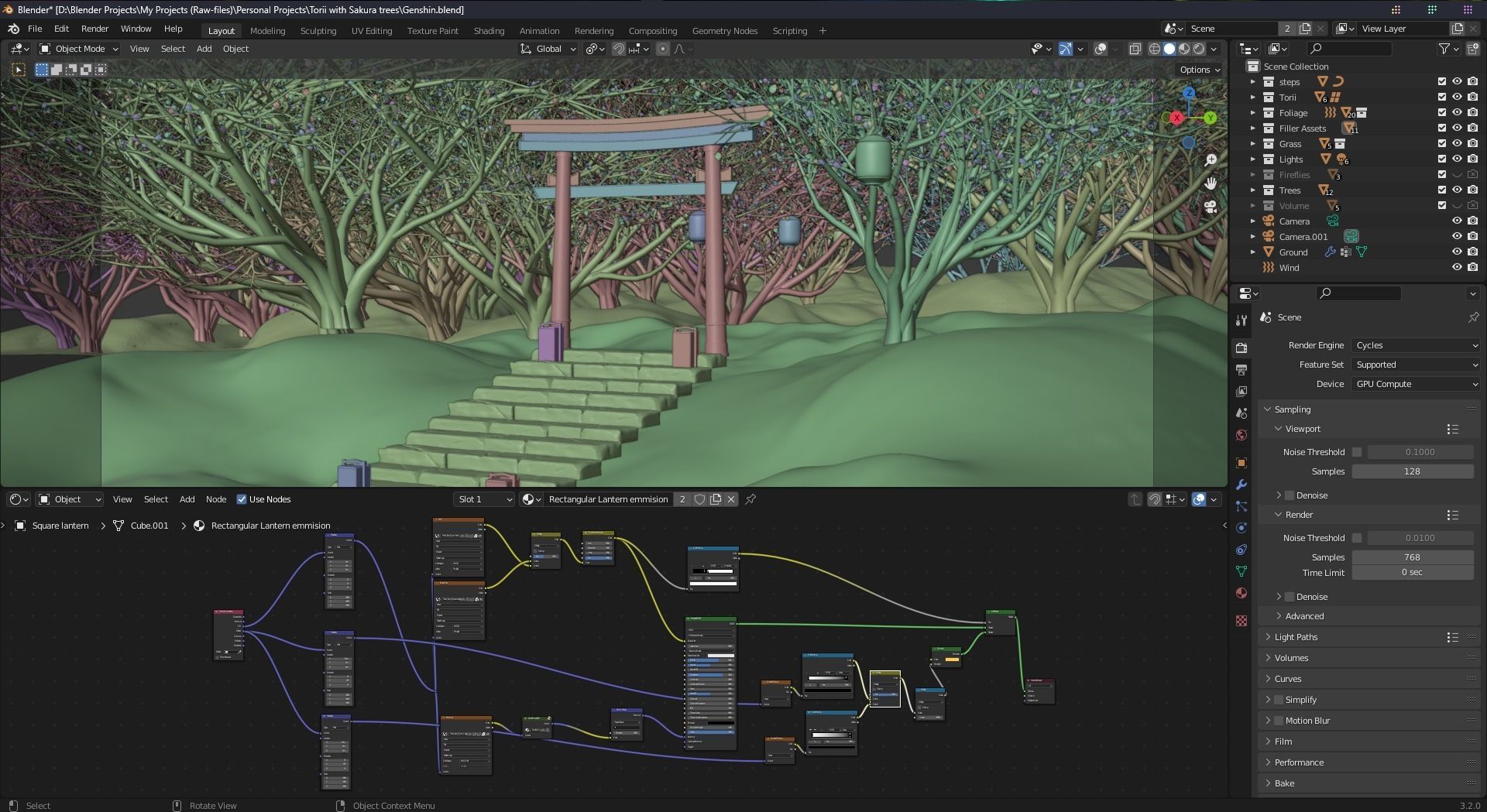Expand the Volumes panel
Image resolution: width=1487 pixels, height=812 pixels.
[x=1291, y=658]
